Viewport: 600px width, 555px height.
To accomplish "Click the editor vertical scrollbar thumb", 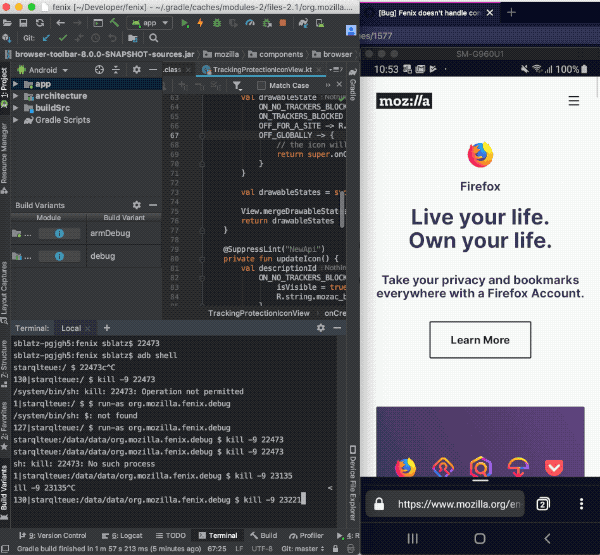I will 342,209.
